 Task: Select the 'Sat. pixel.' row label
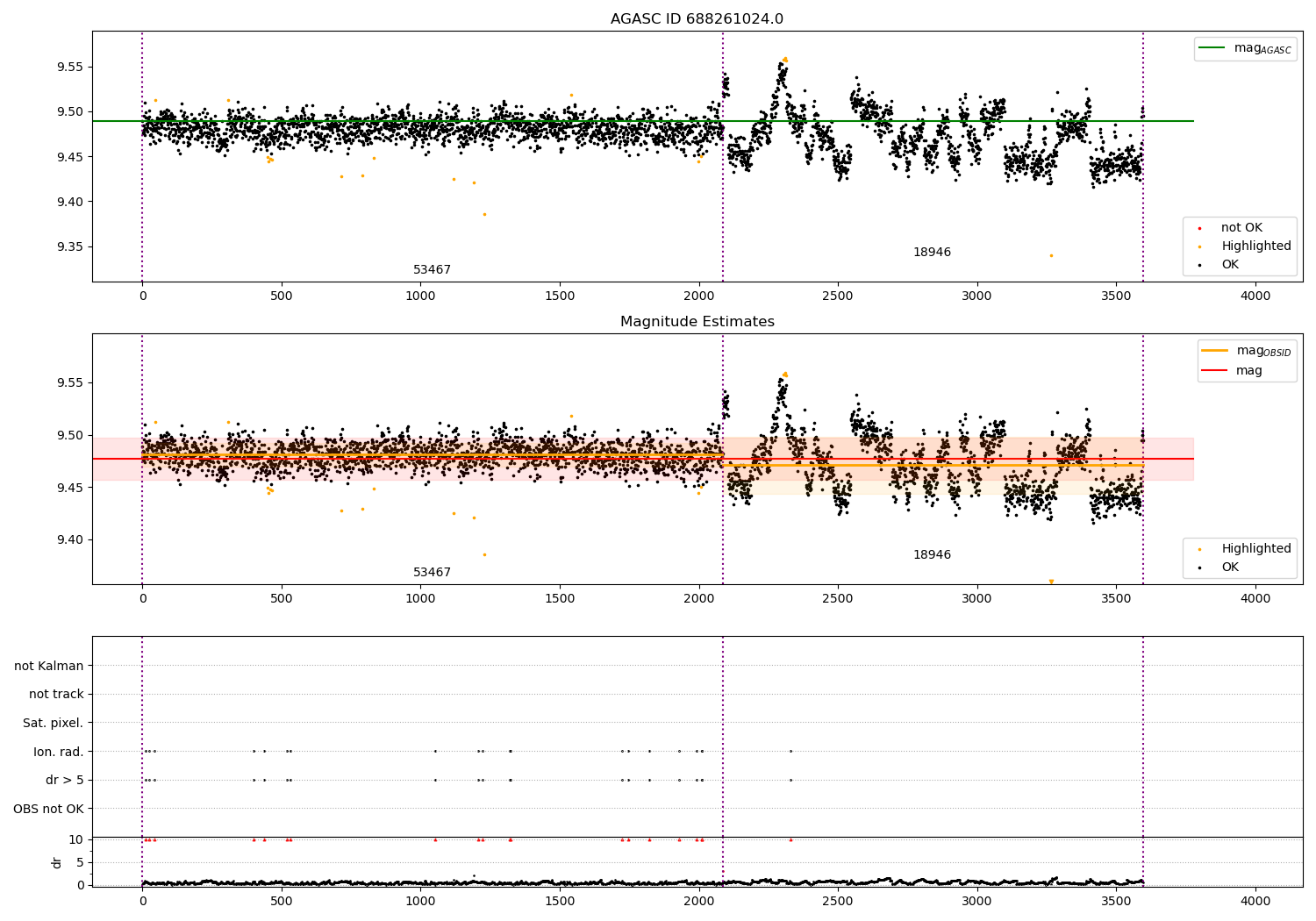pos(54,724)
